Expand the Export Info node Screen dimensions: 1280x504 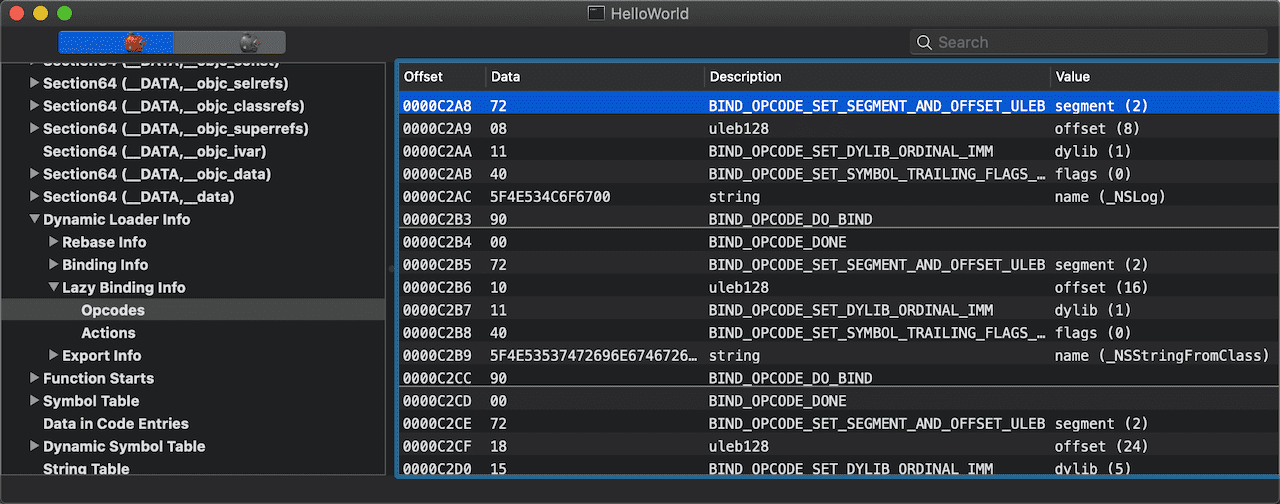click(x=54, y=356)
